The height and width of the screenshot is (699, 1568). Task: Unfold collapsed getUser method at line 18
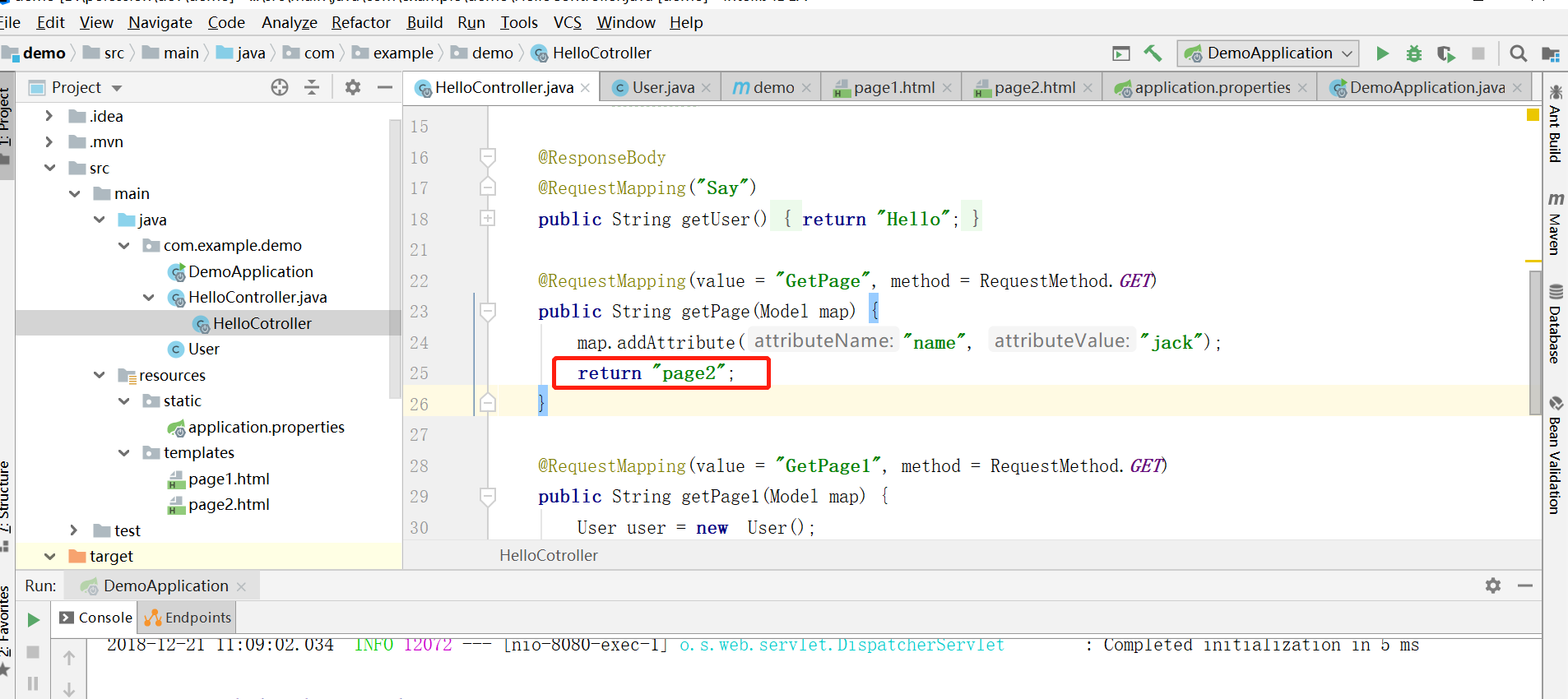click(x=488, y=219)
